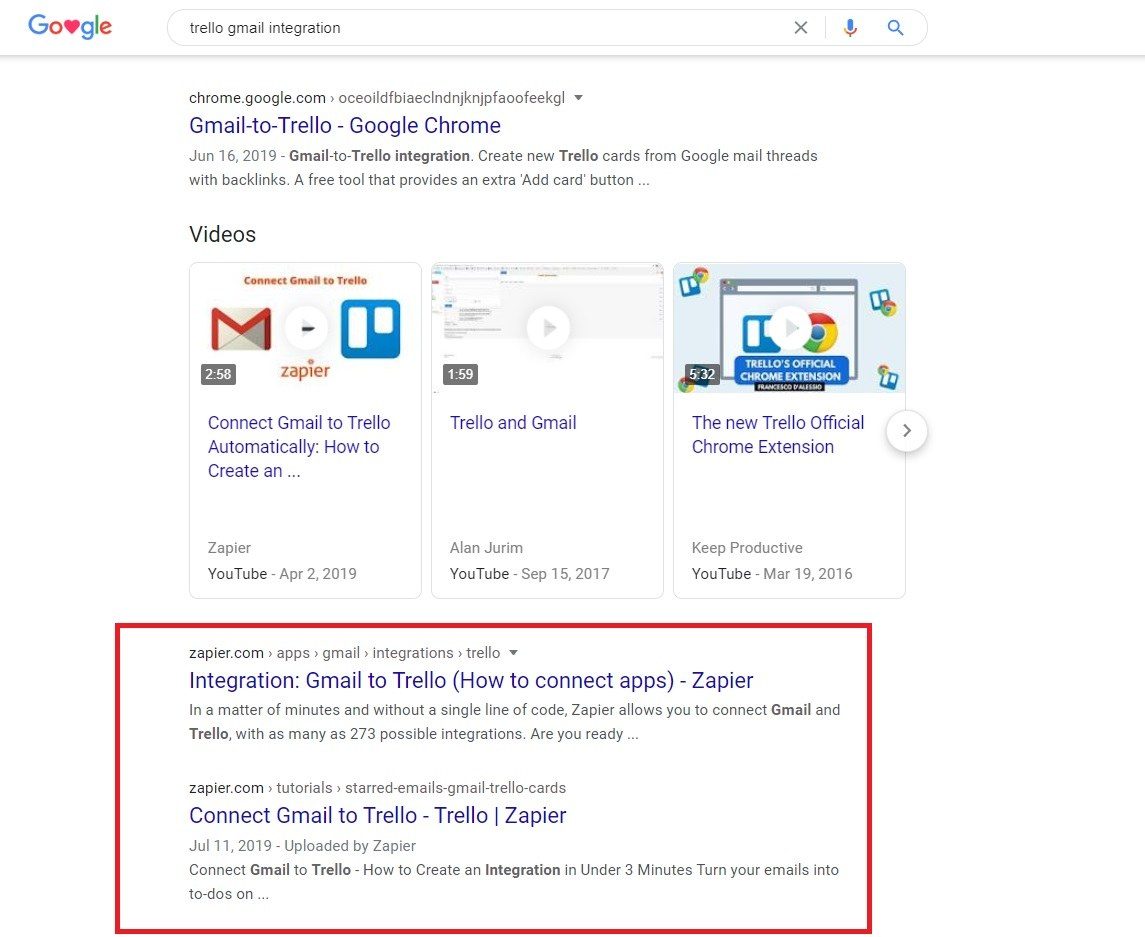This screenshot has width=1145, height=937.
Task: Click the 'Keep Productive' channel name
Action: pyautogui.click(x=747, y=548)
